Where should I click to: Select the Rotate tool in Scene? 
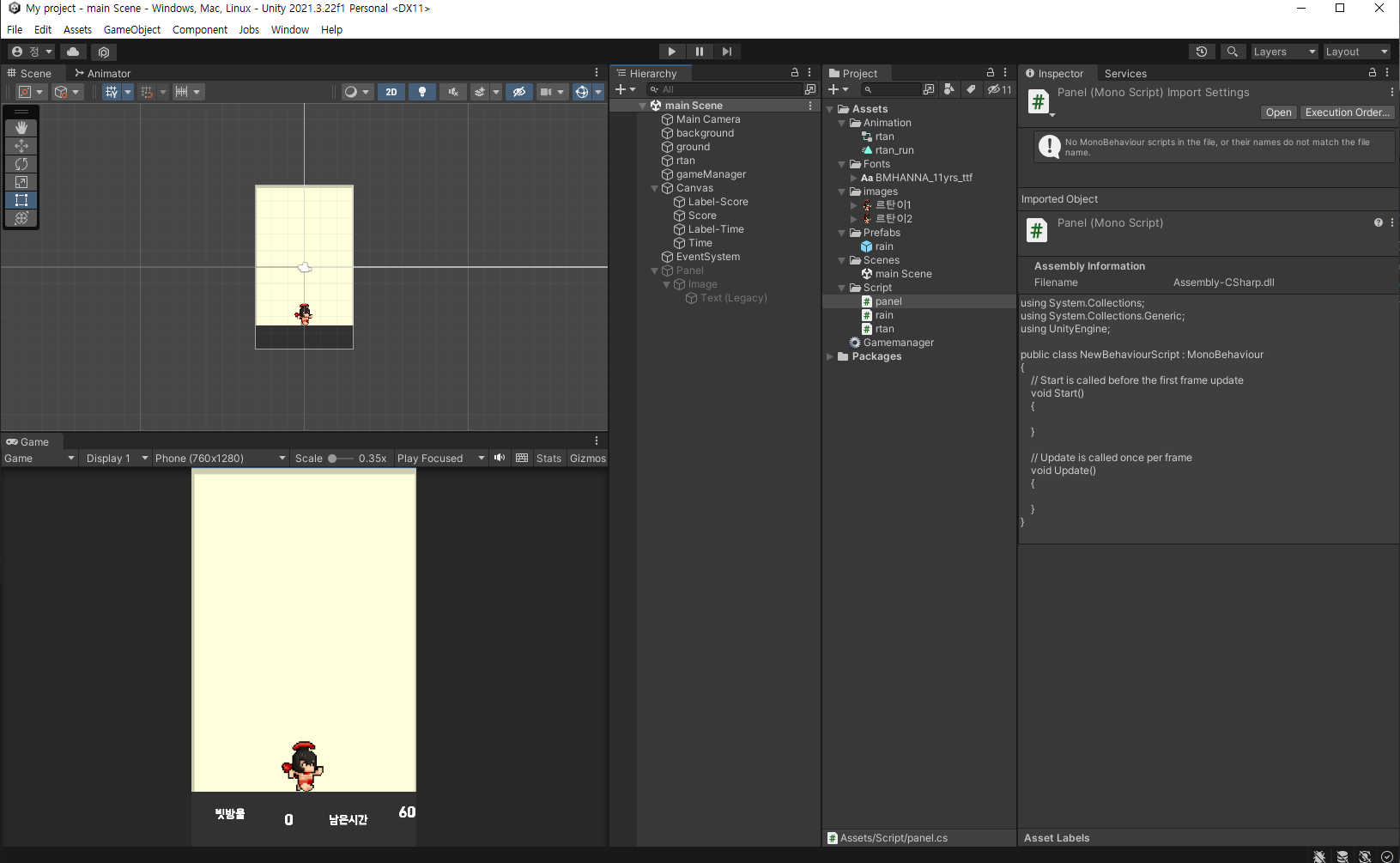pos(21,164)
